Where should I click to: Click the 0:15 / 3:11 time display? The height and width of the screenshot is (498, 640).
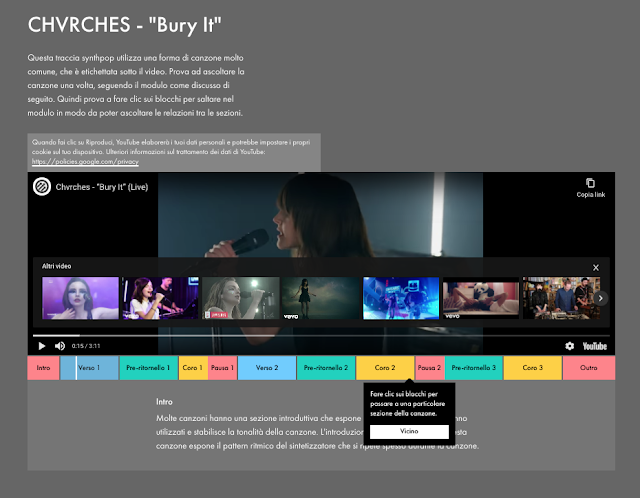[86, 346]
